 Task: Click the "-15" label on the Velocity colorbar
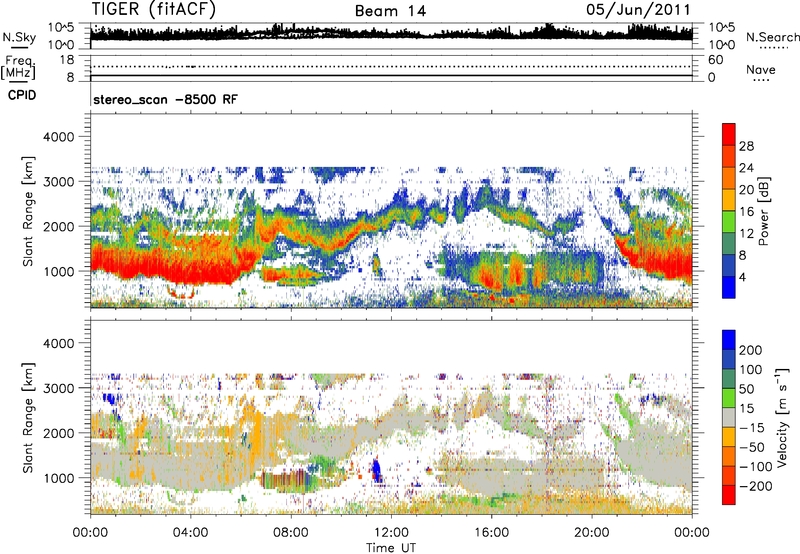752,428
